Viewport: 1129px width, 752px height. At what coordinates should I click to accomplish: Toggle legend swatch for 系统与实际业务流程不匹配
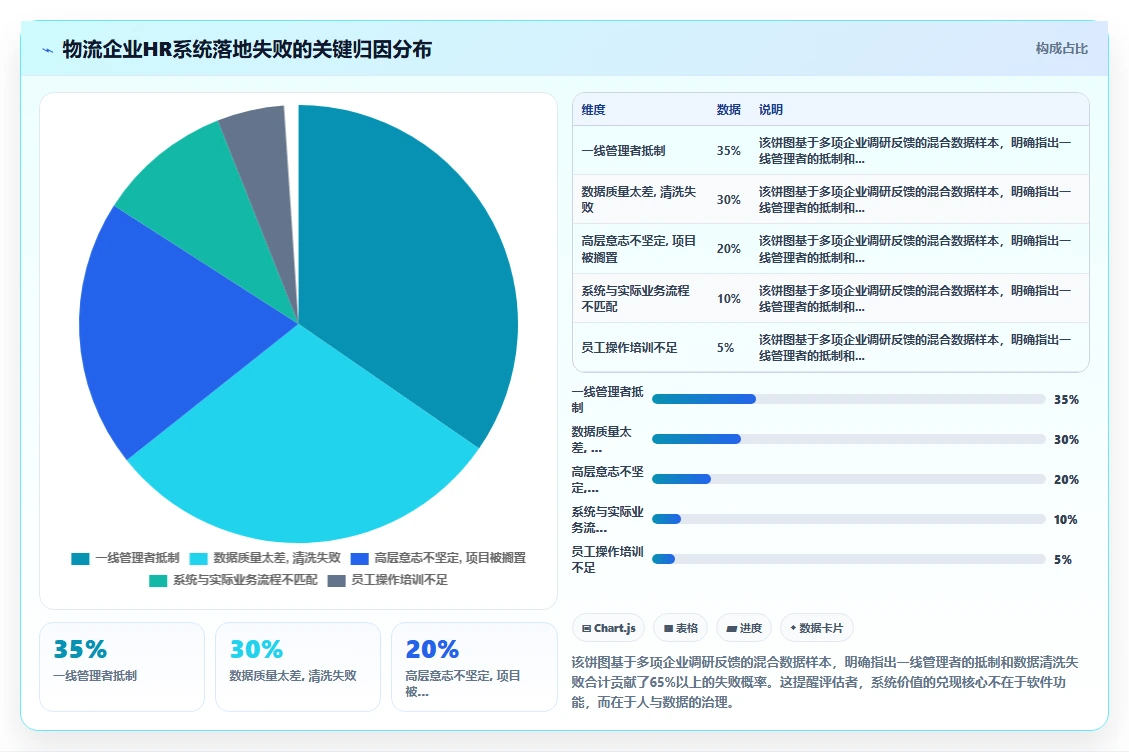click(158, 581)
